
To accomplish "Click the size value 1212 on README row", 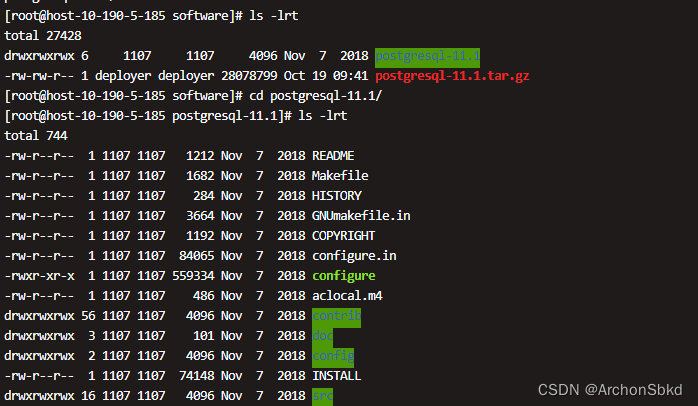I will (x=200, y=156).
